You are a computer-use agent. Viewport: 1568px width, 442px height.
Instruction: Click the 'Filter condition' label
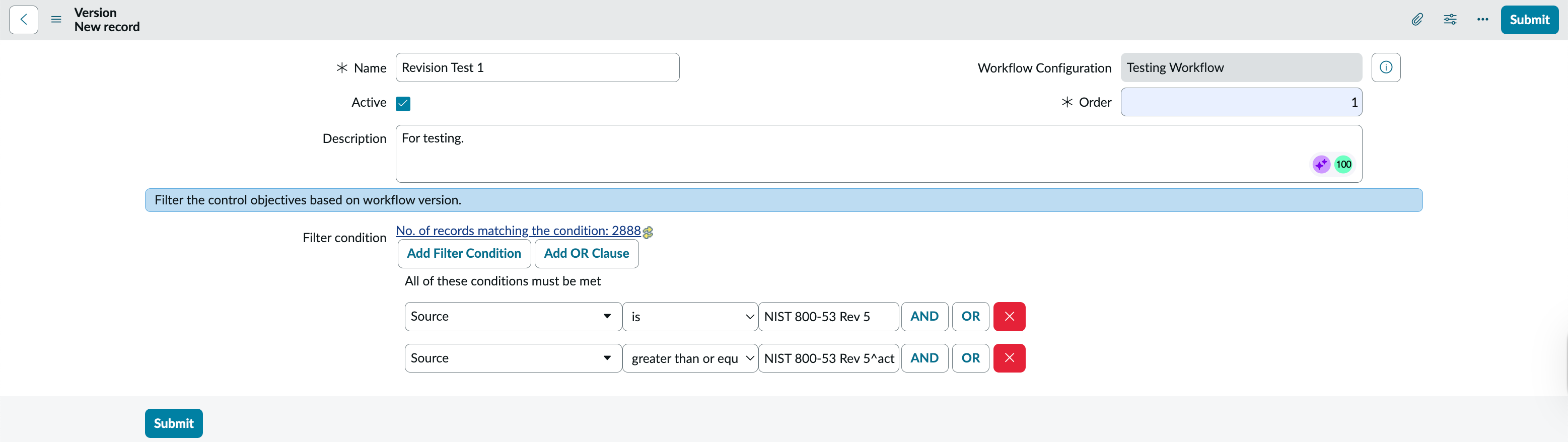pyautogui.click(x=344, y=238)
